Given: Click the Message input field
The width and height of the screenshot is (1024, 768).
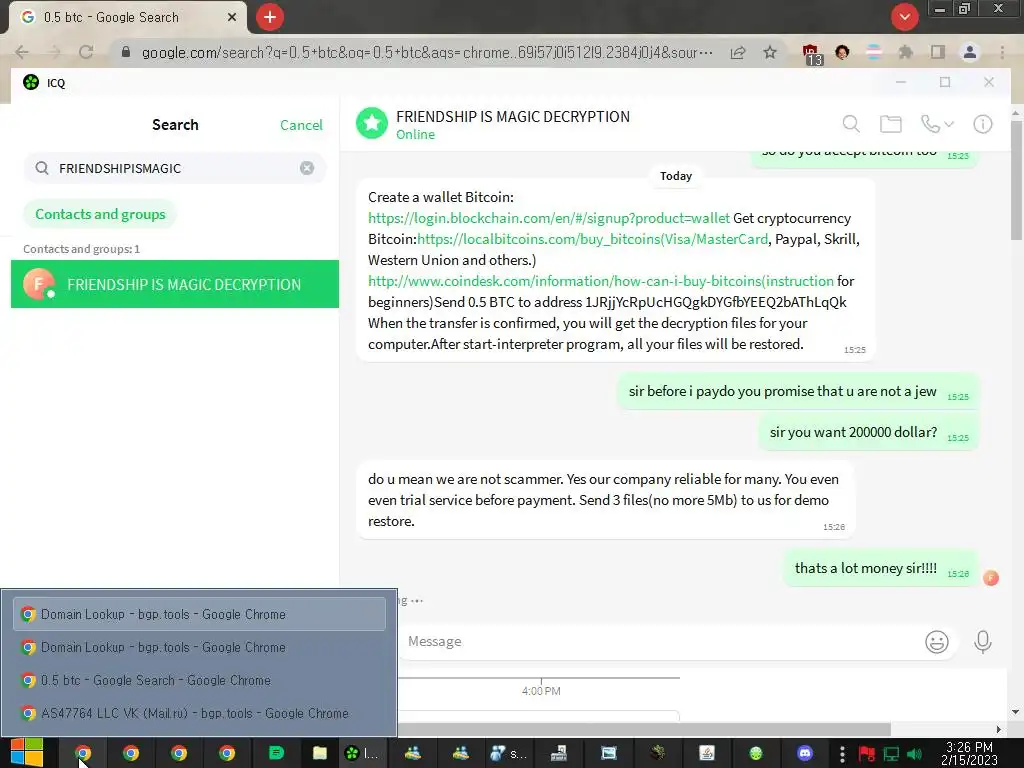Looking at the screenshot, I should pyautogui.click(x=660, y=641).
